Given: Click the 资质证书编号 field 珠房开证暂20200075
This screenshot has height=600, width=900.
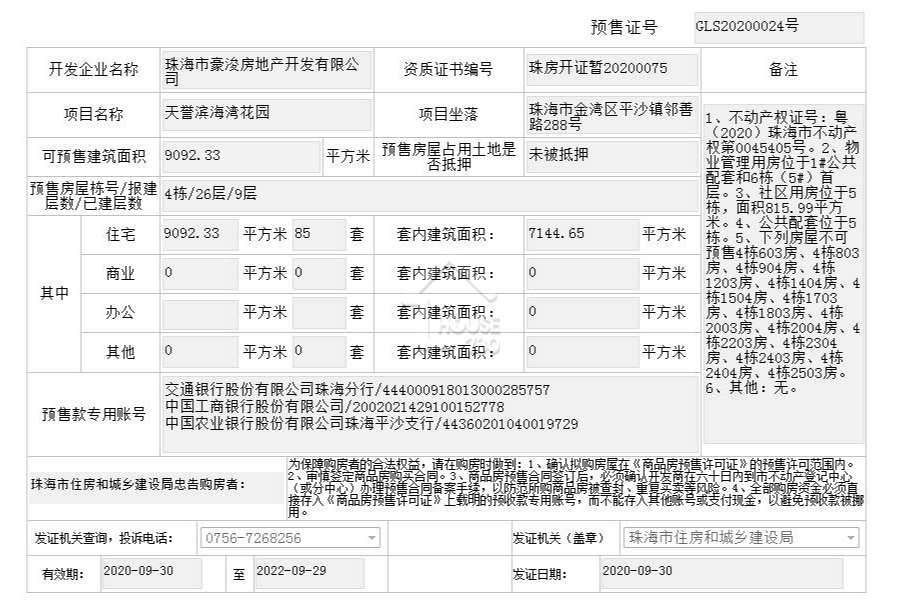Looking at the screenshot, I should [x=611, y=69].
